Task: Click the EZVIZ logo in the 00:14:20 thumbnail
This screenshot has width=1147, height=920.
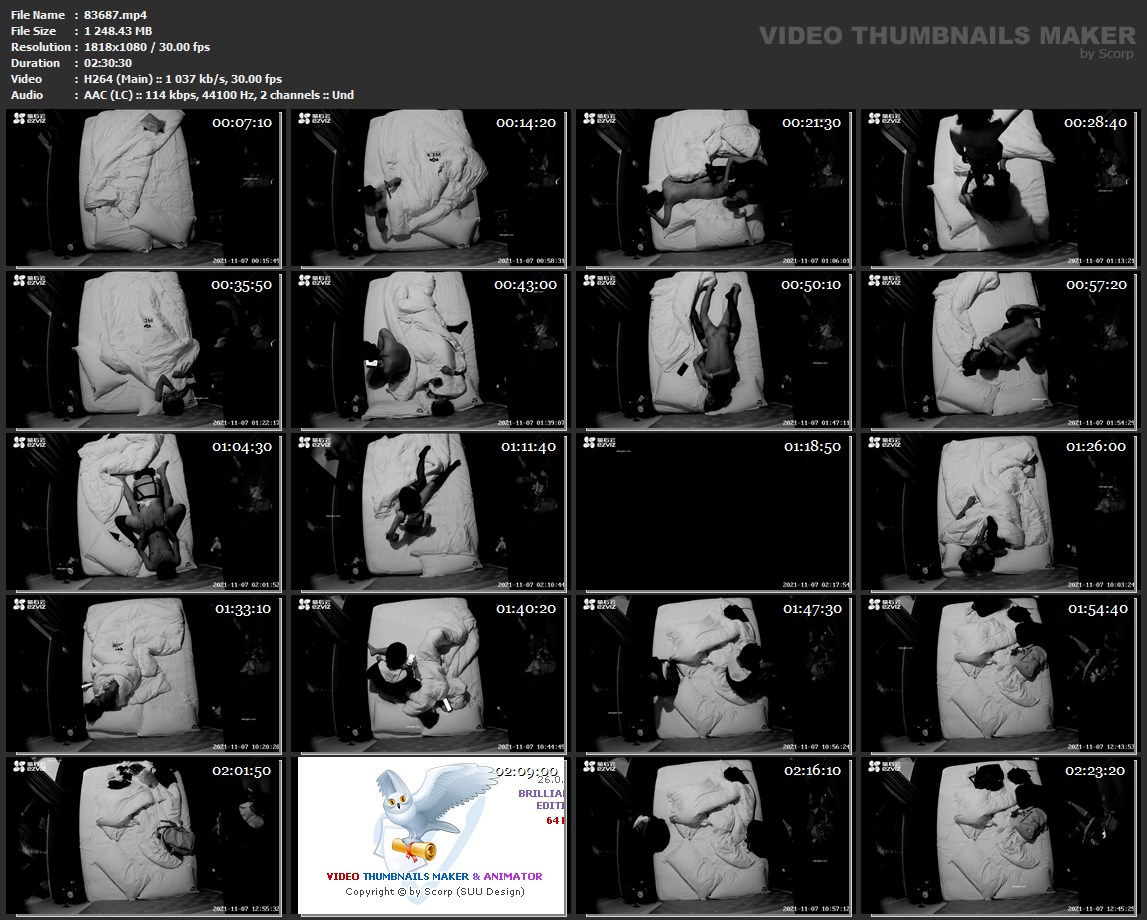Action: [308, 119]
